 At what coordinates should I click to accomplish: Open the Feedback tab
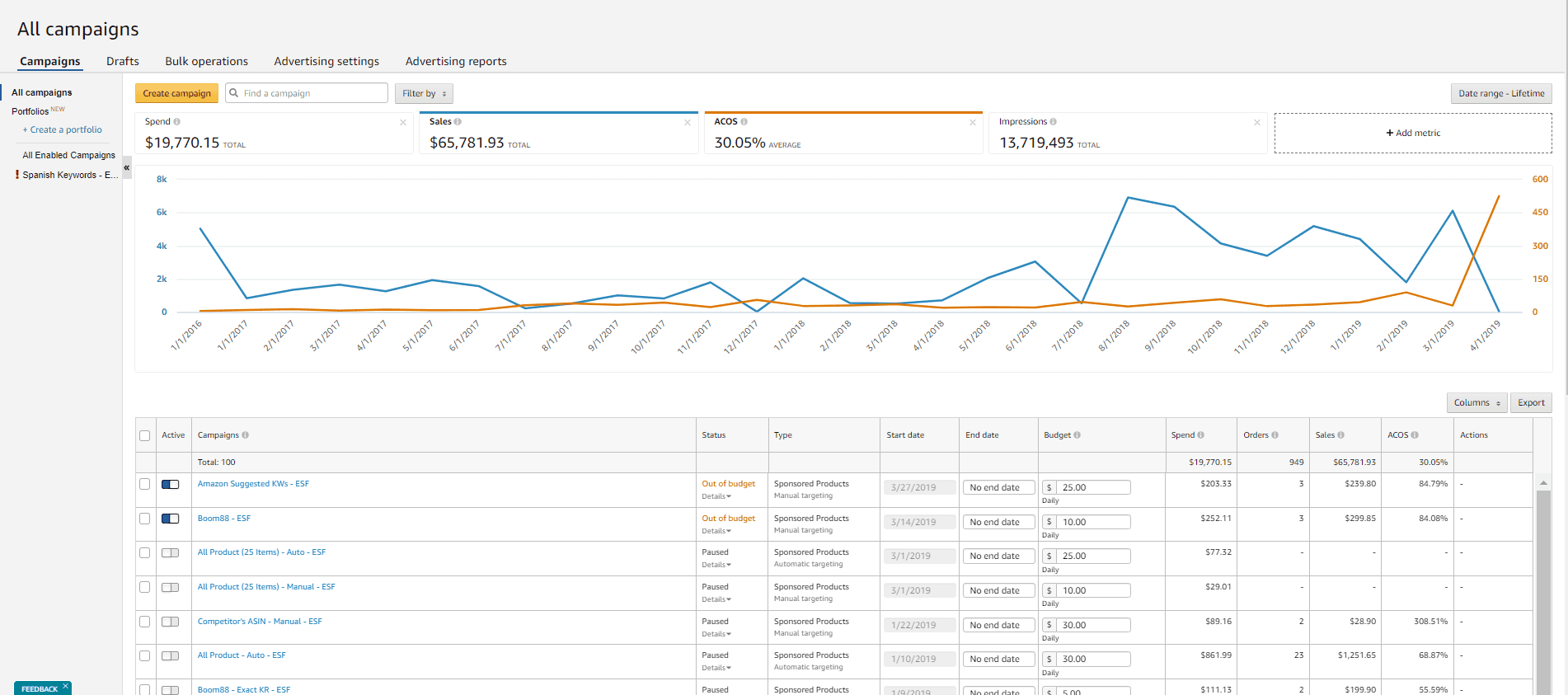tap(39, 689)
